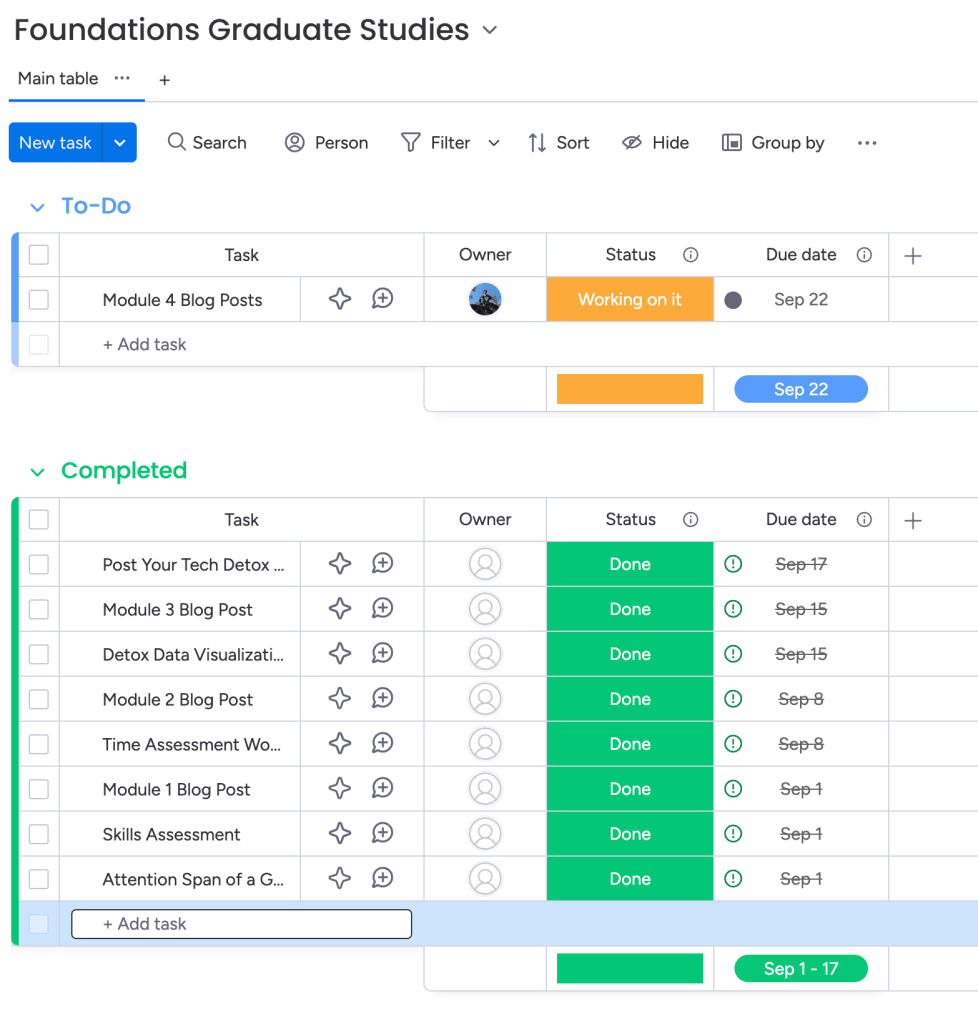
Task: Click the orange Working on it status cell
Action: [630, 299]
